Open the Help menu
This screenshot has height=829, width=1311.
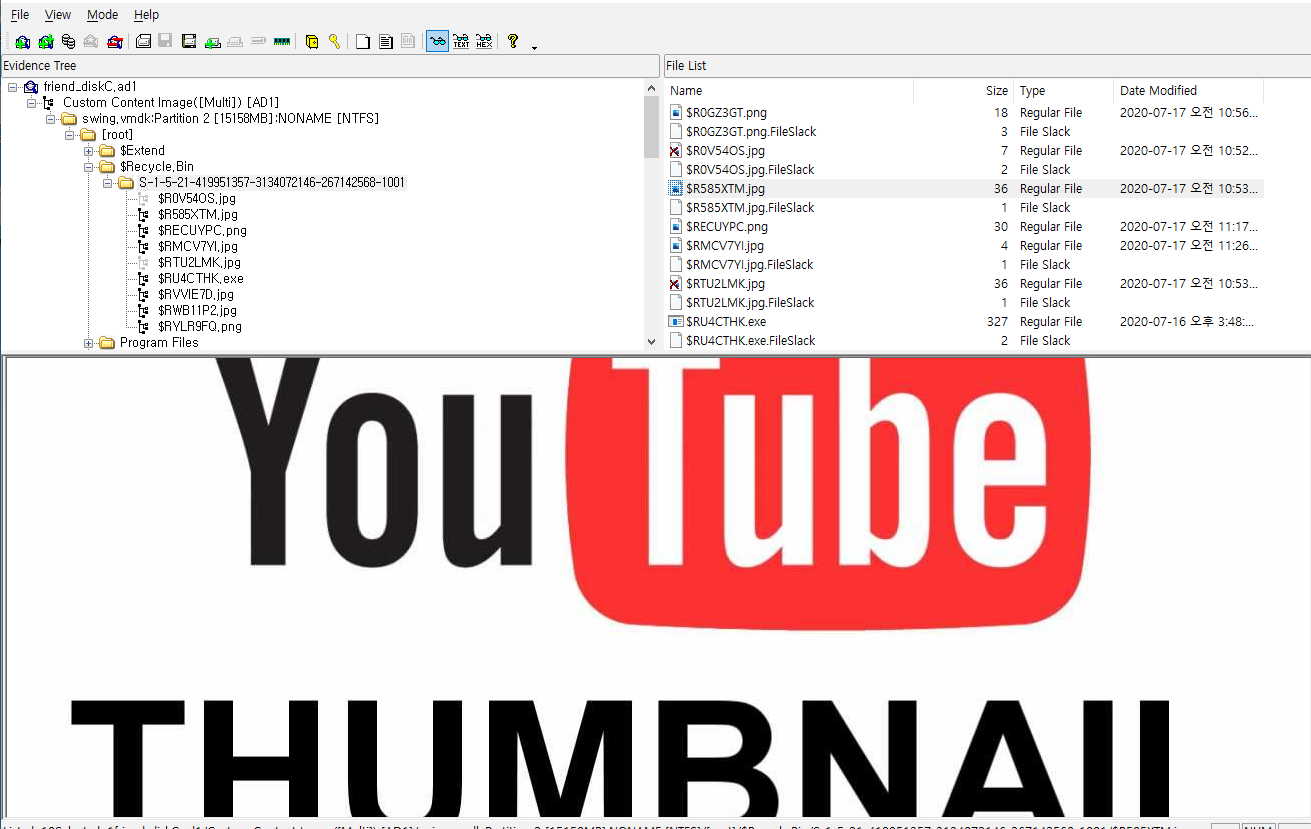146,15
